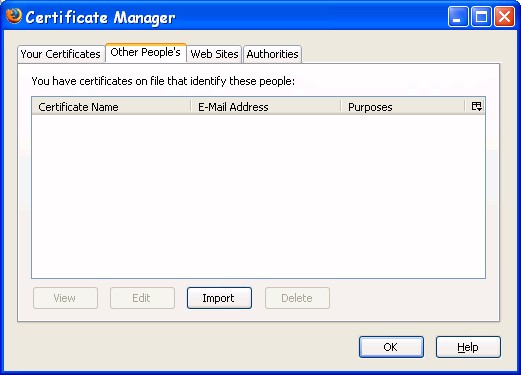Viewport: 521px width, 375px height.
Task: Go to the Authorities tab
Action: 272,54
